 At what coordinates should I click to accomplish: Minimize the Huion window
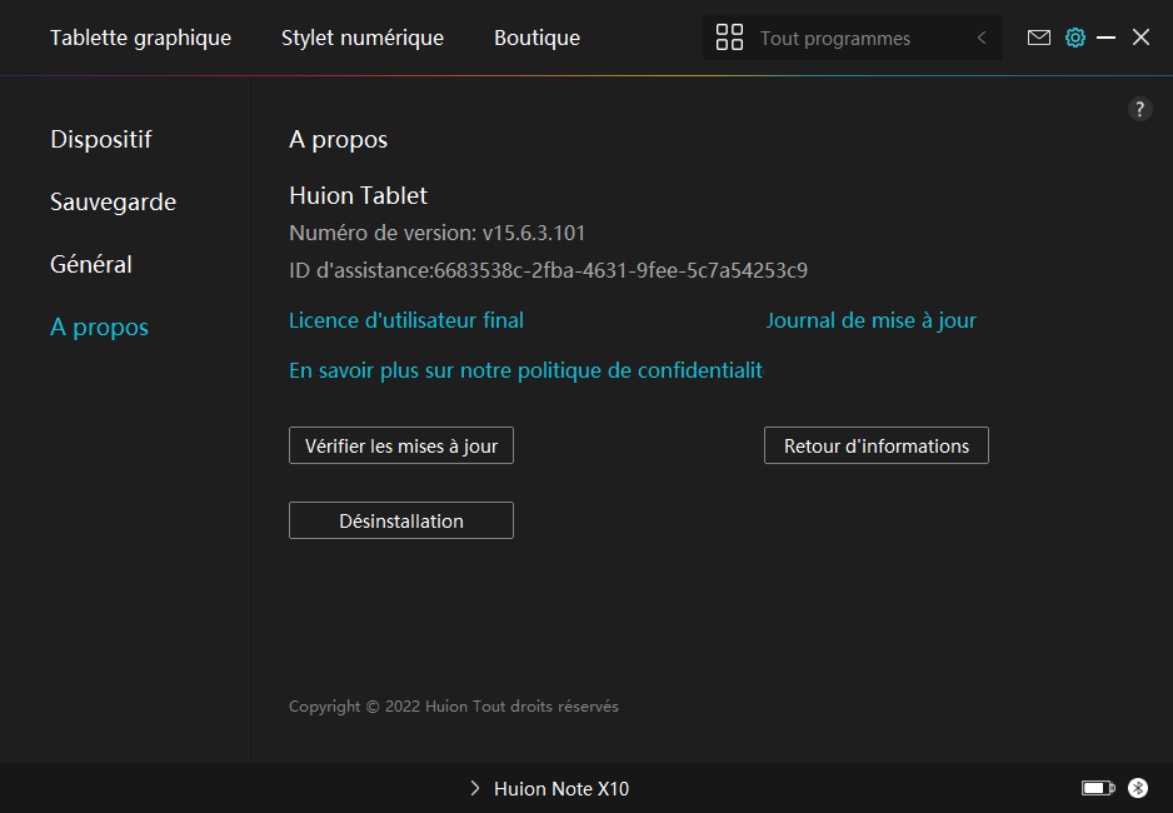tap(1106, 38)
